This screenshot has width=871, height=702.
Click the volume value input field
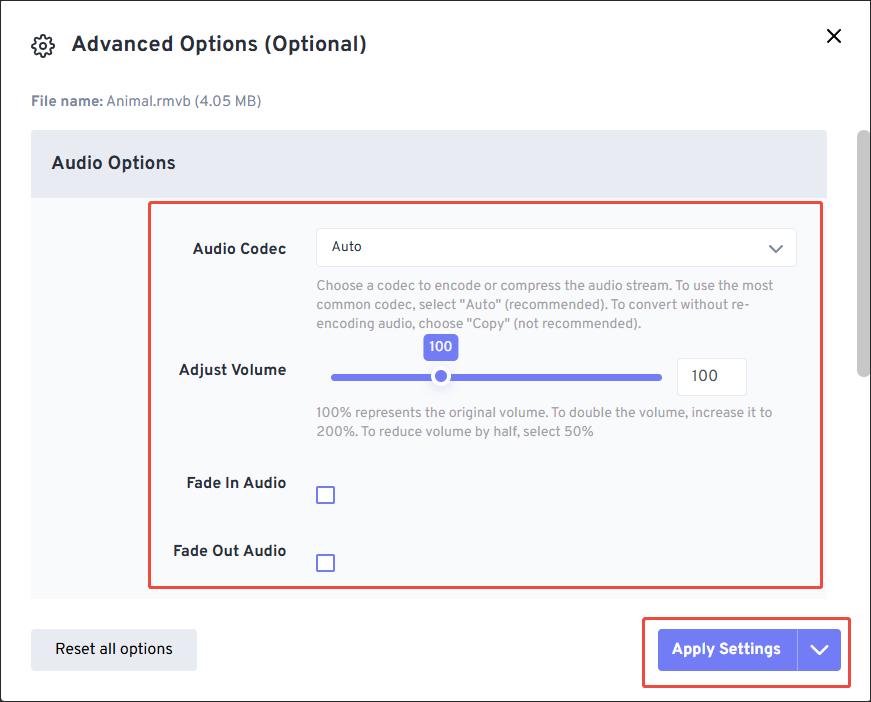pyautogui.click(x=711, y=376)
